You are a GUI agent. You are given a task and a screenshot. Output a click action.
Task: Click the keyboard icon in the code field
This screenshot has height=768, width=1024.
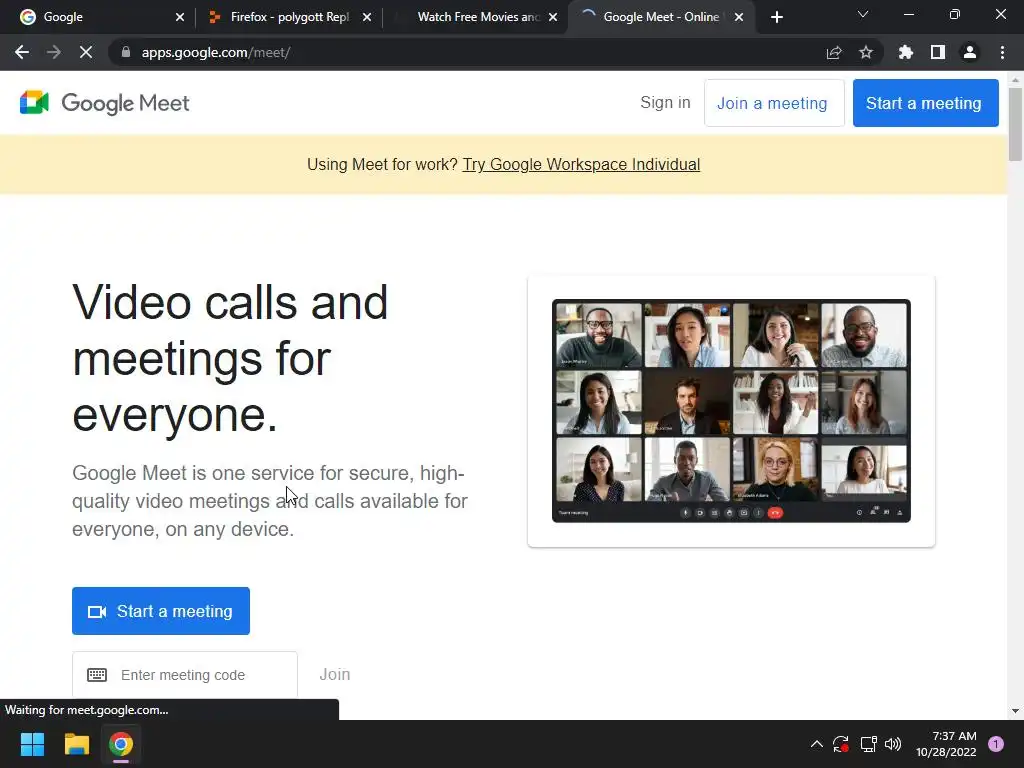coord(97,675)
